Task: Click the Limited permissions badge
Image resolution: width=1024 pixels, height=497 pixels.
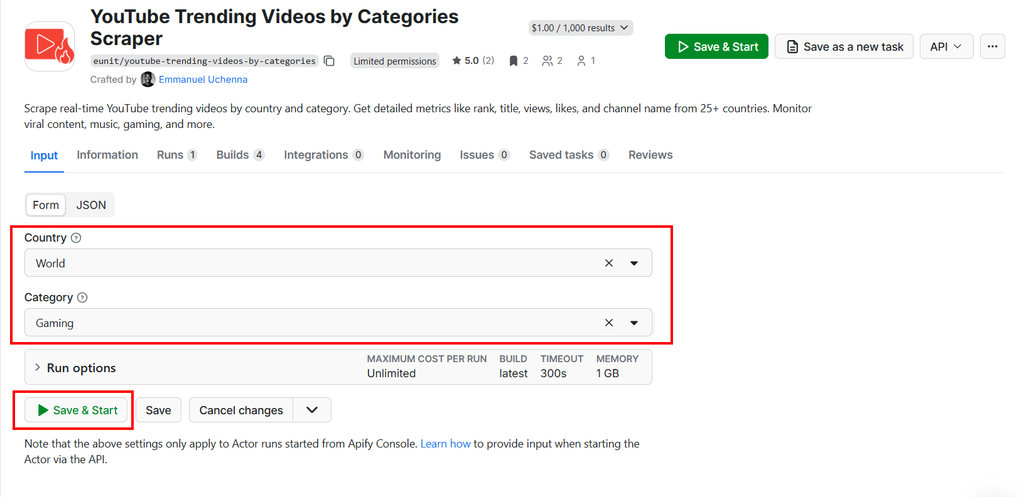Action: tap(394, 61)
